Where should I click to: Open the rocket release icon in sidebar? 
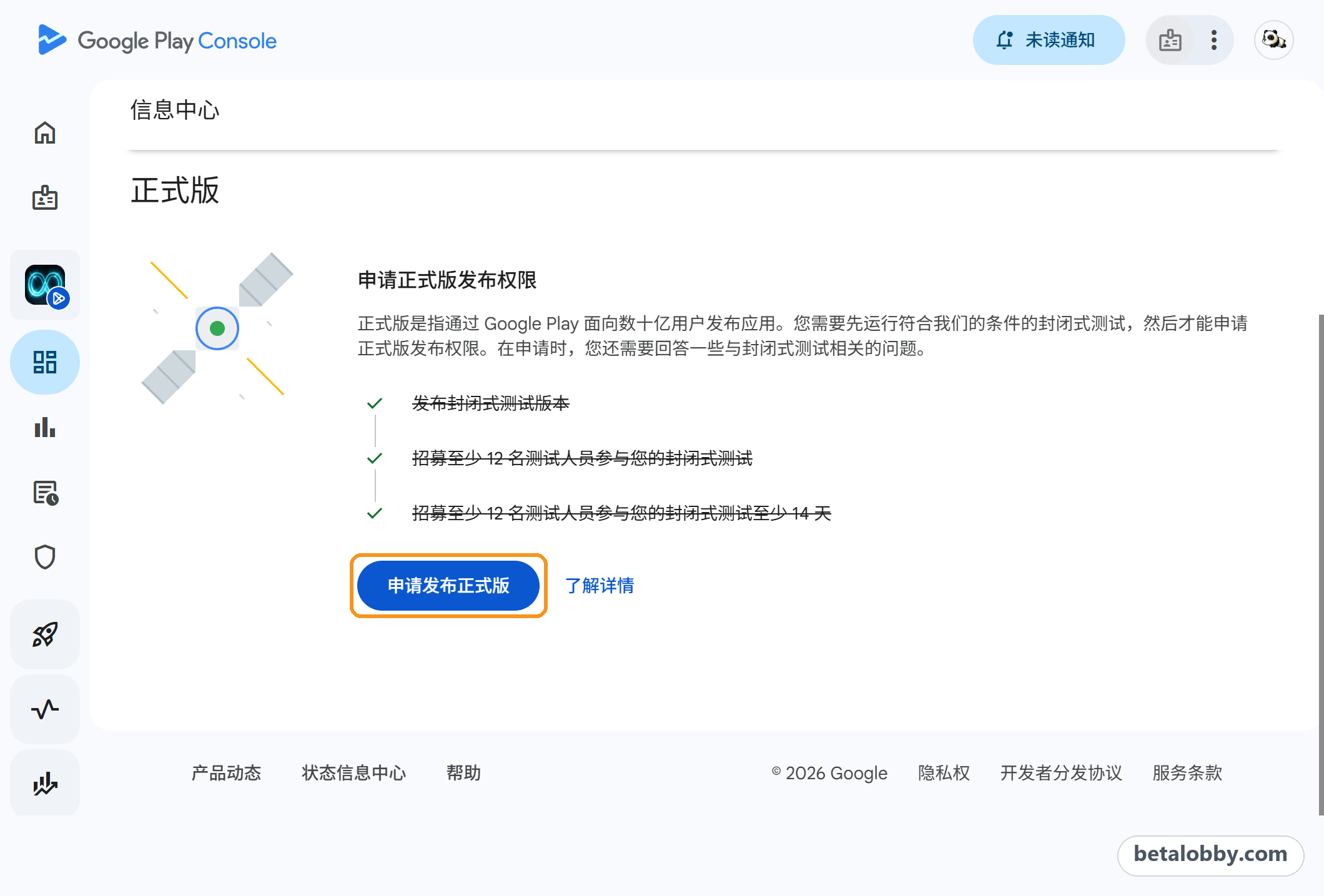click(45, 634)
